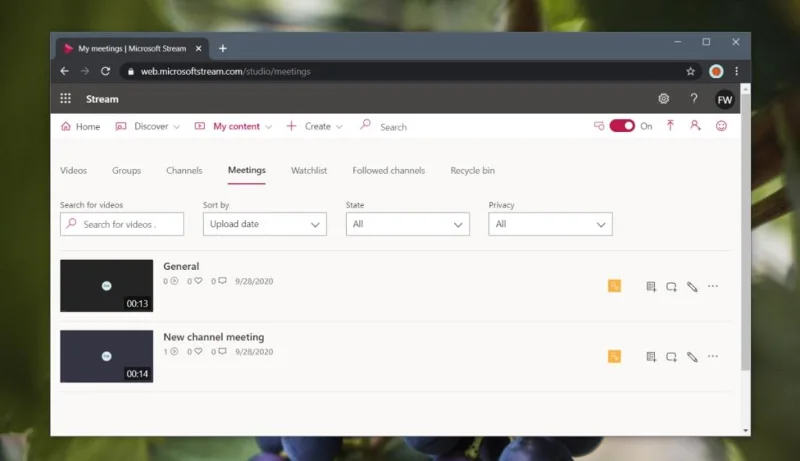The height and width of the screenshot is (461, 800).
Task: Open more options for General video
Action: point(713,286)
